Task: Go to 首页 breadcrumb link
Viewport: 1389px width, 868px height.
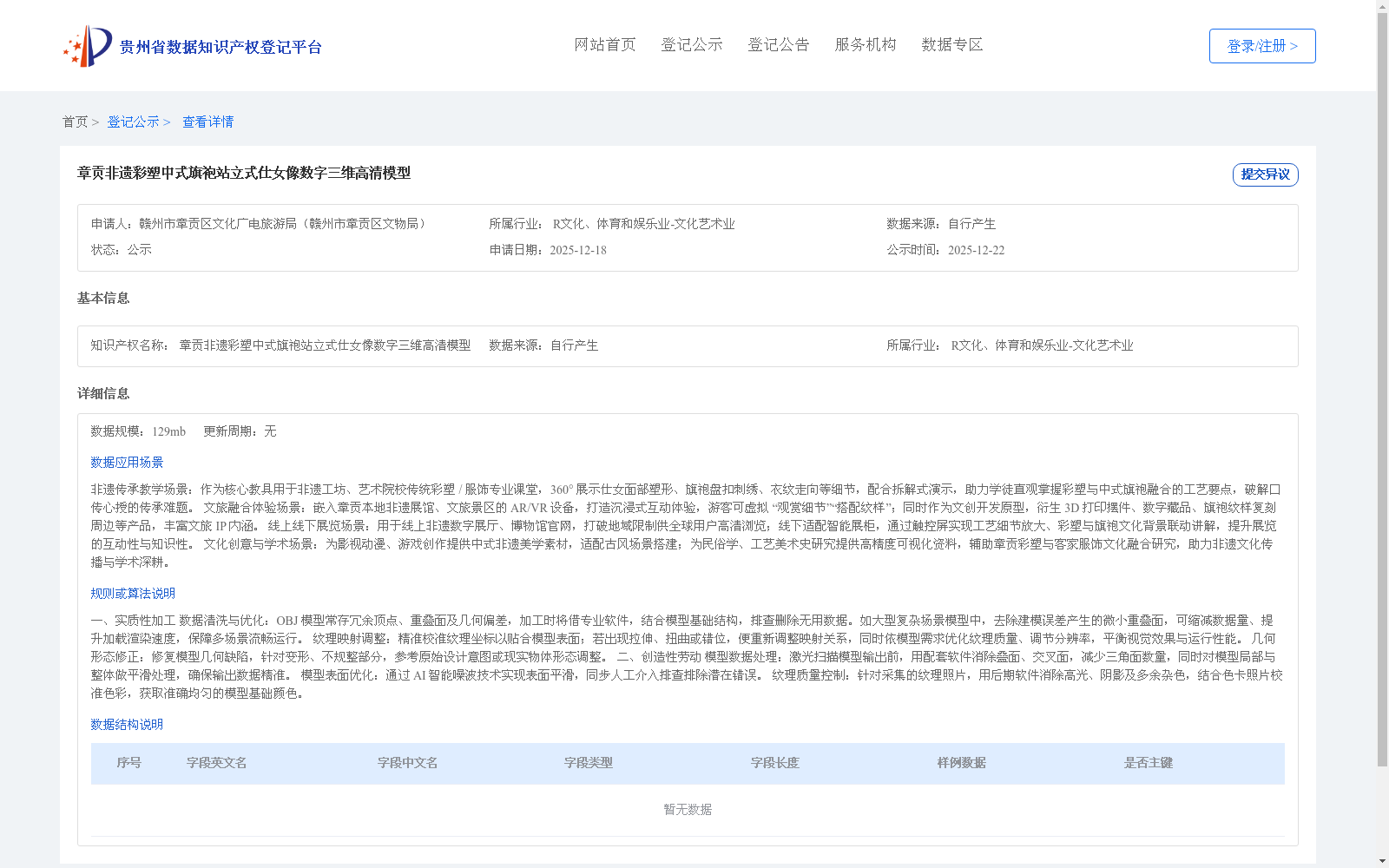Action: (x=75, y=122)
